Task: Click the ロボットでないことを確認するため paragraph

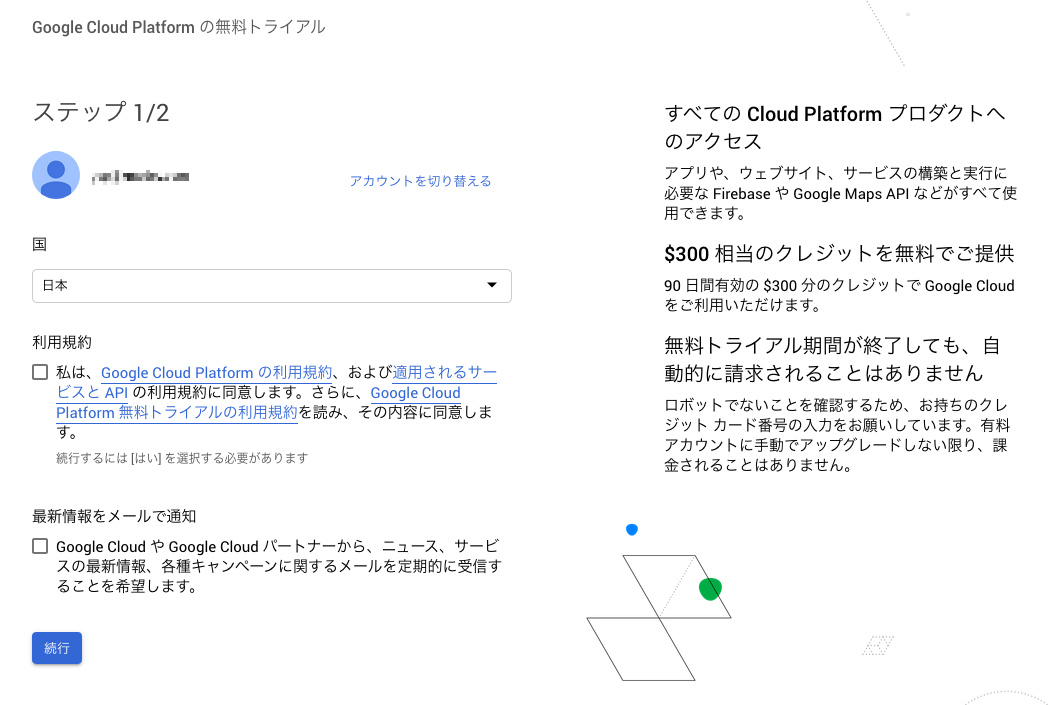Action: 837,435
